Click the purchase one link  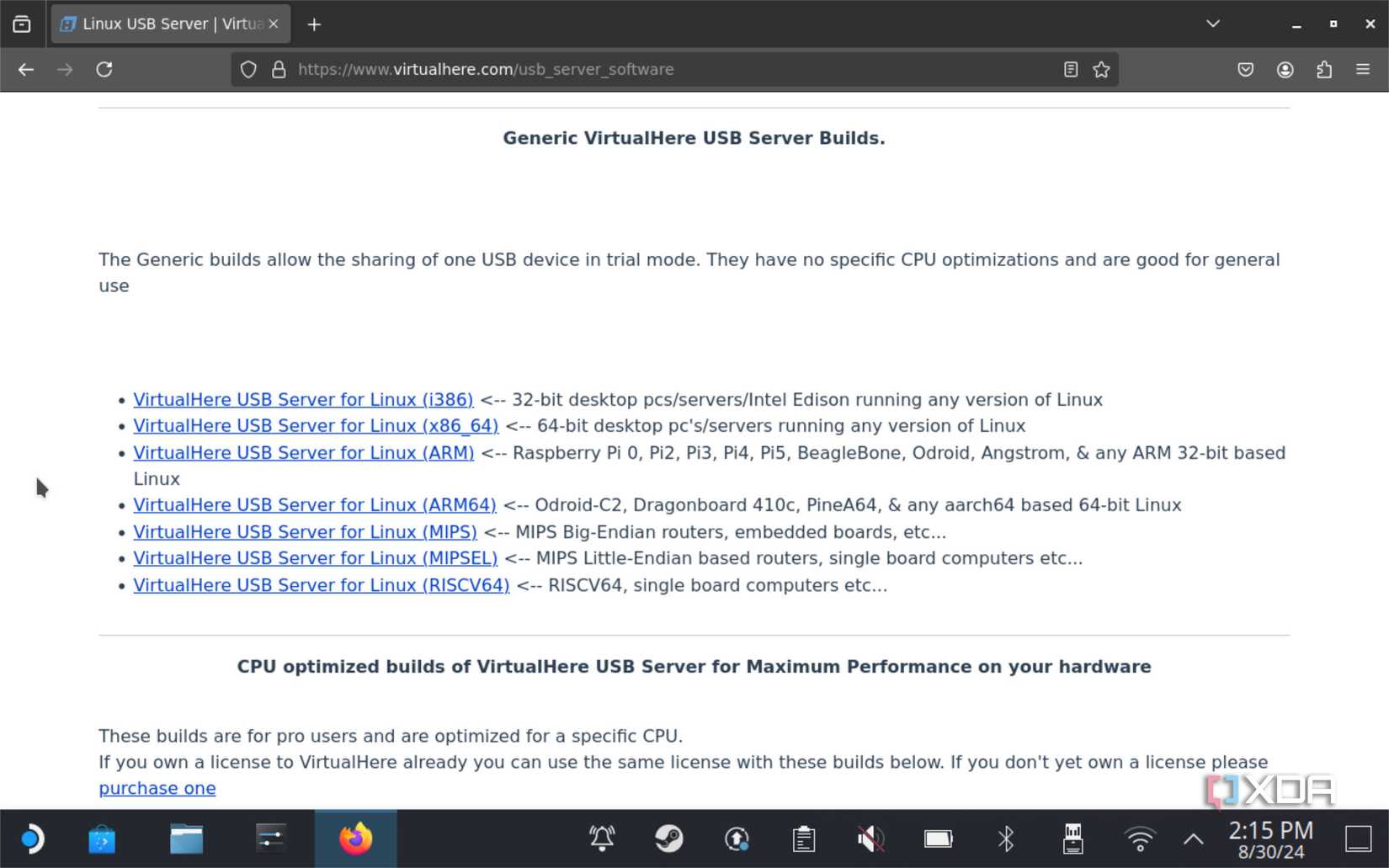click(157, 788)
